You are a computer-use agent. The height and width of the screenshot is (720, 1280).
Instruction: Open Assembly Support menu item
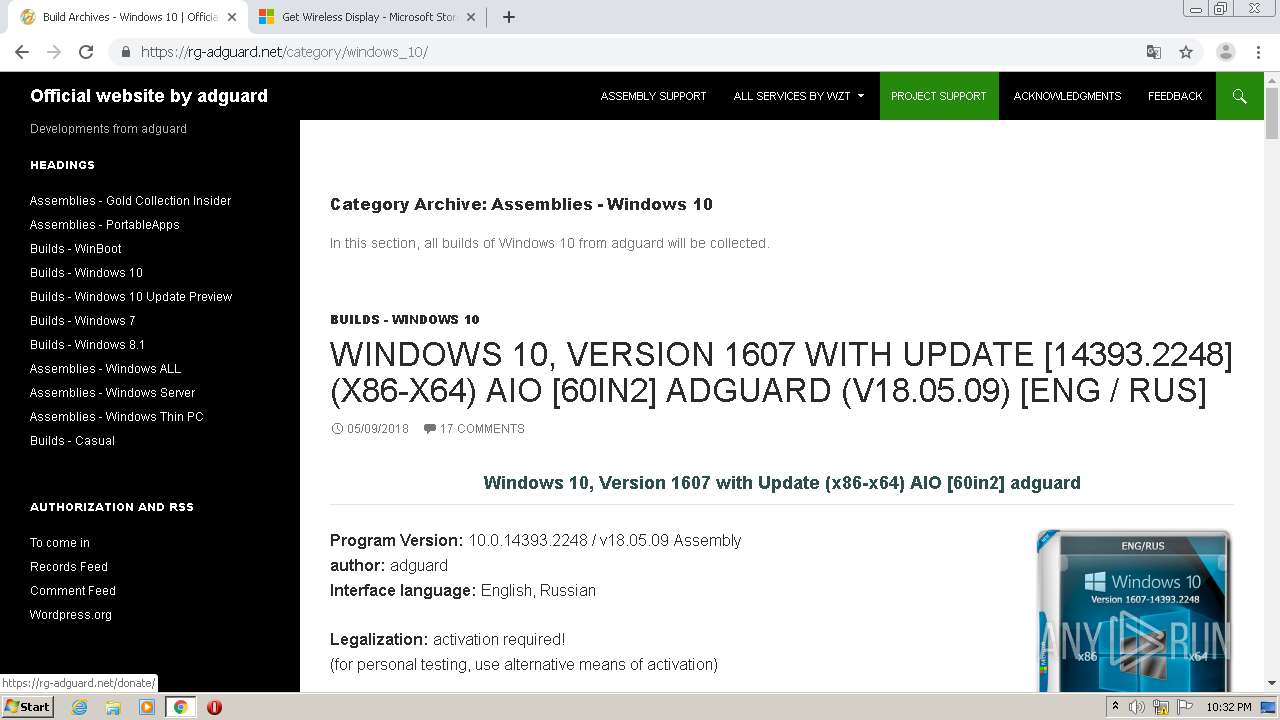[x=653, y=96]
